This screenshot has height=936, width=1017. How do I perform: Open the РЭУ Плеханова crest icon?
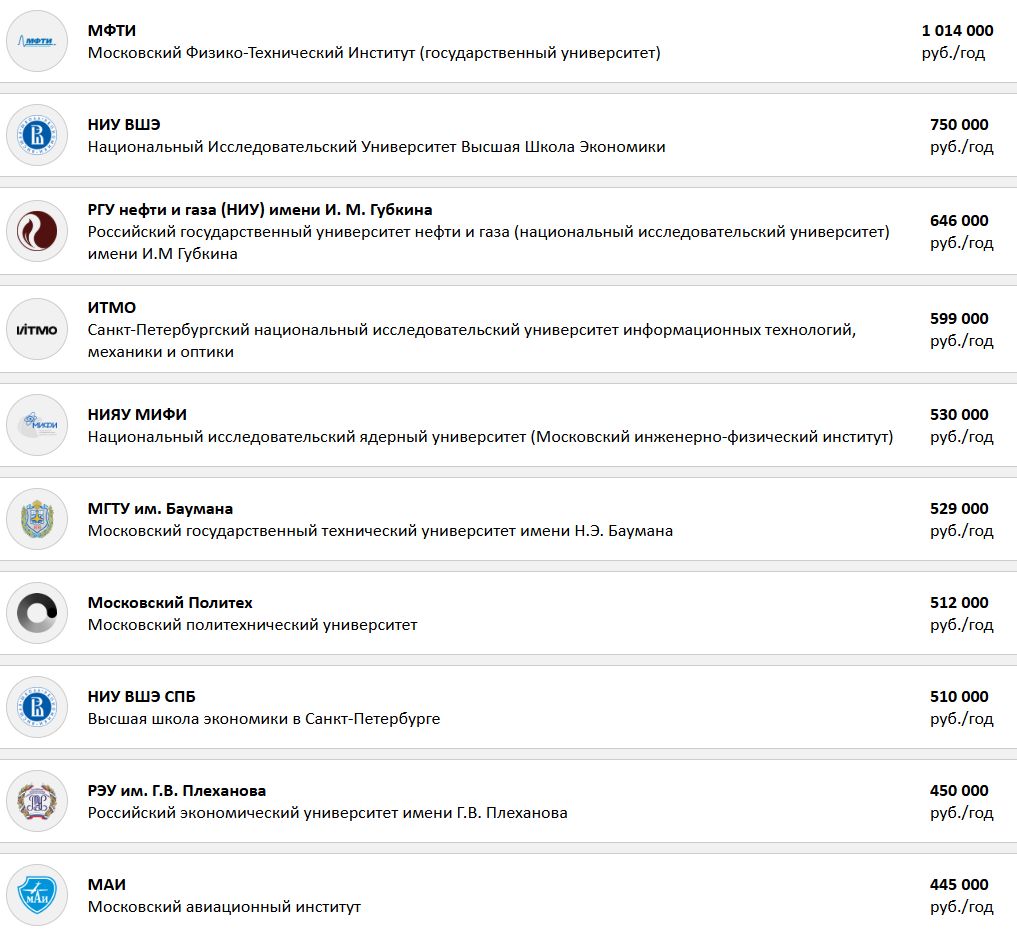click(37, 801)
